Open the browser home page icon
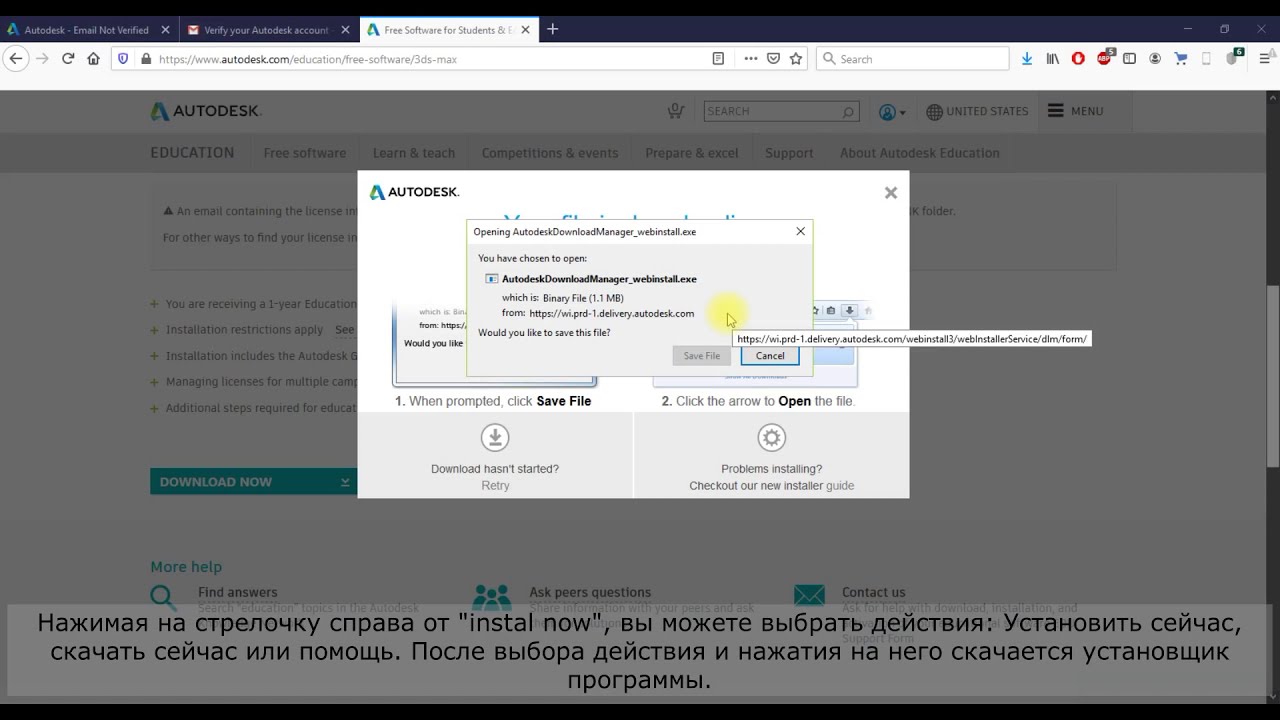The height and width of the screenshot is (720, 1280). 93,59
